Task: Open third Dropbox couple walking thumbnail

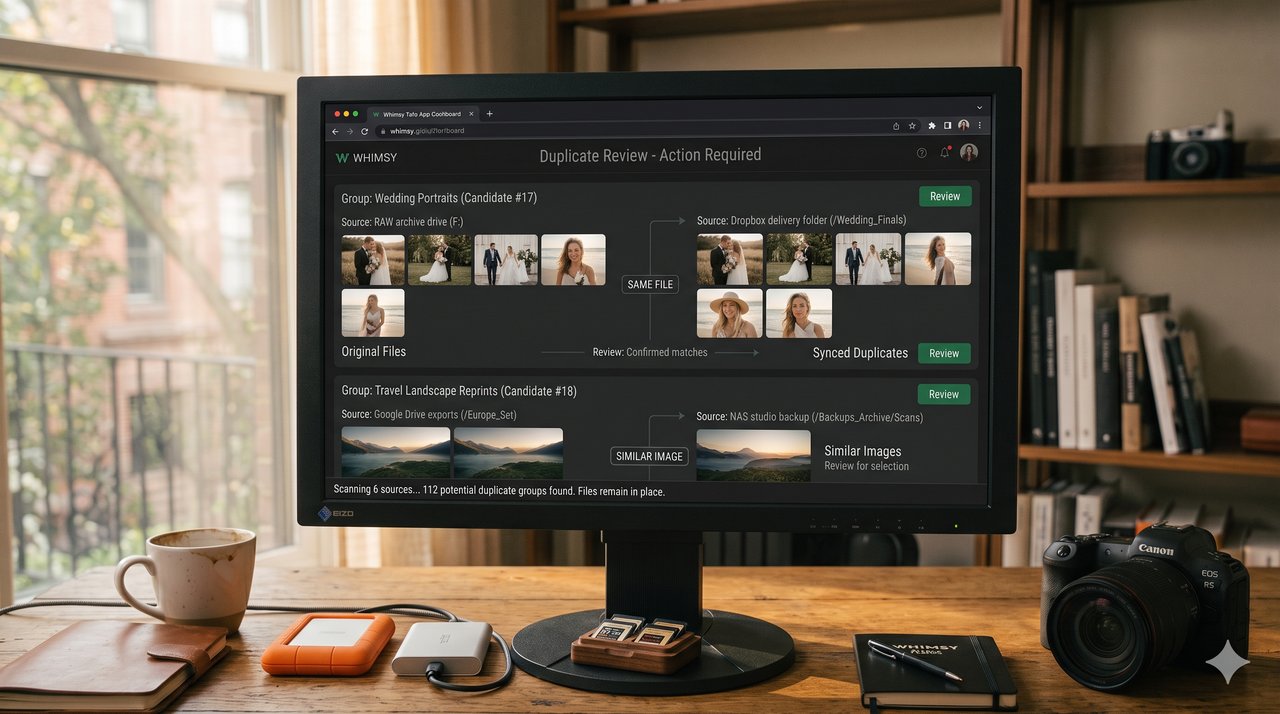Action: (x=868, y=259)
